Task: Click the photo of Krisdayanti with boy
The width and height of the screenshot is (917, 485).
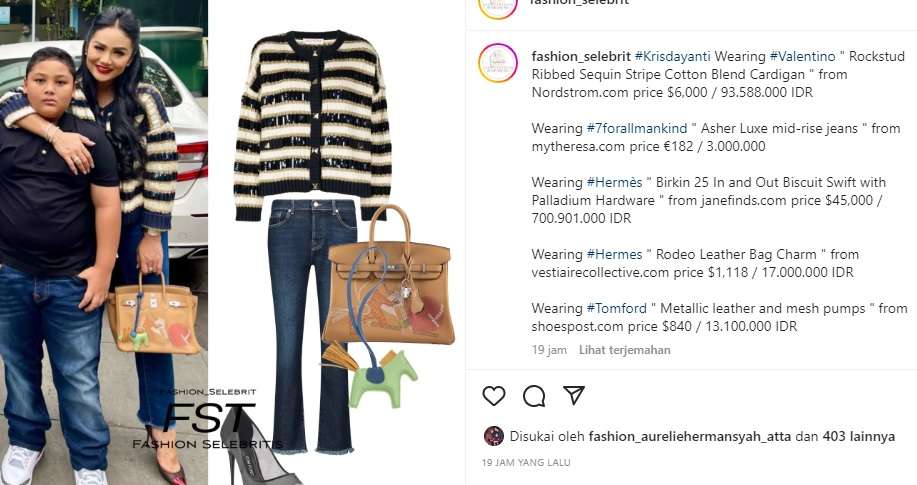Action: point(104,242)
